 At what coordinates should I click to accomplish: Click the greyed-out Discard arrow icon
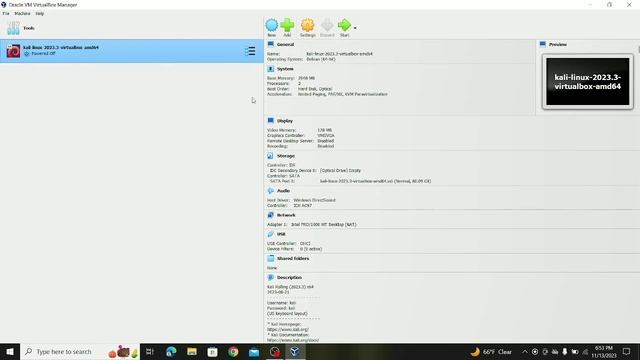tap(327, 25)
